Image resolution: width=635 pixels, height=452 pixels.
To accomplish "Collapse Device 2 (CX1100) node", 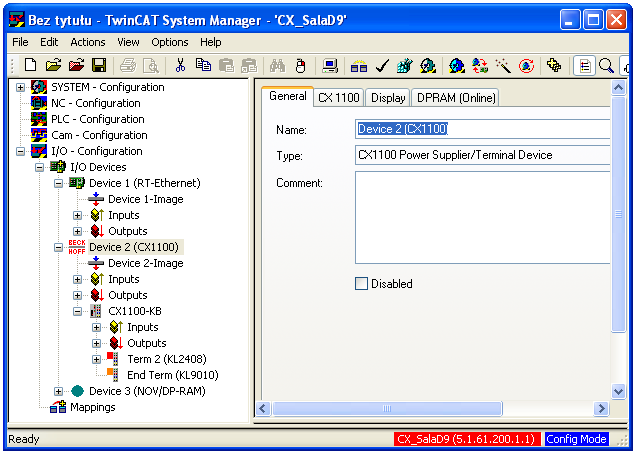I will coord(58,247).
